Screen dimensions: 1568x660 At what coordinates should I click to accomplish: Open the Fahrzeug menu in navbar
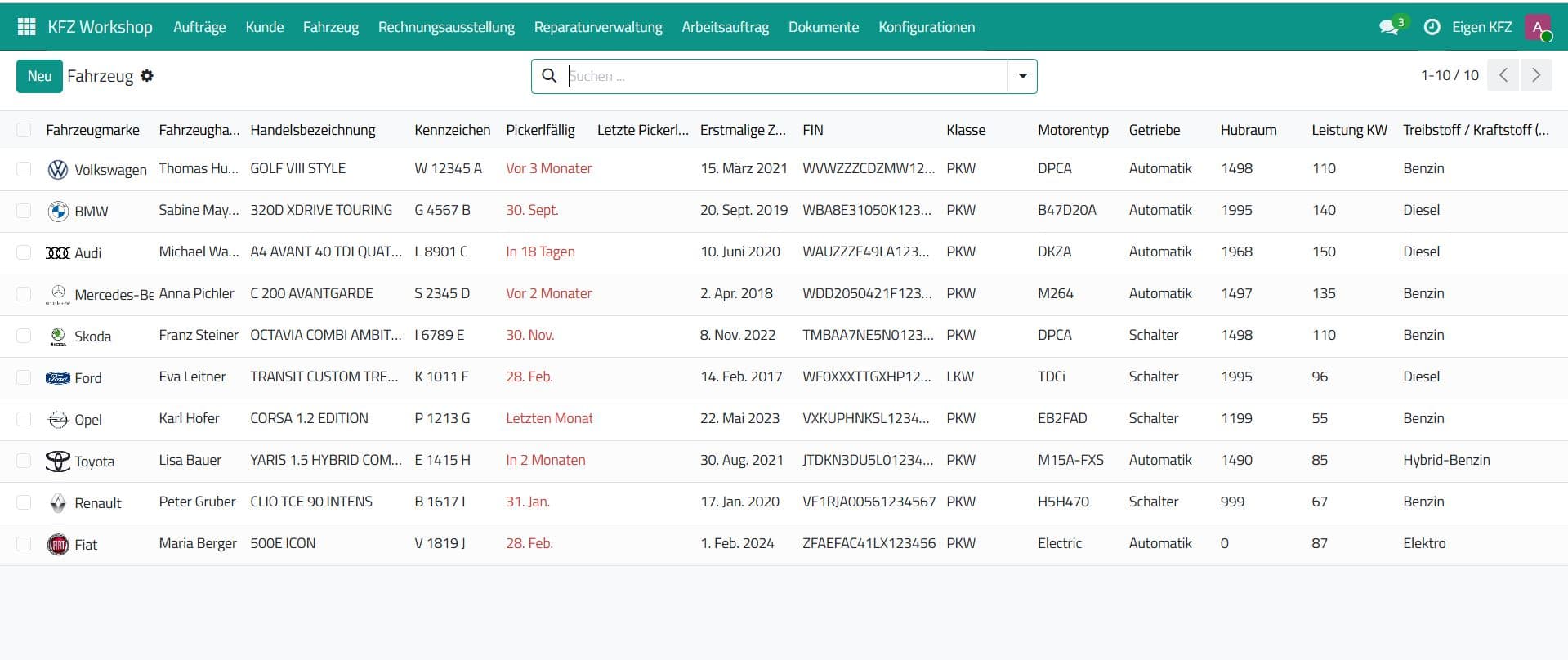pos(331,27)
